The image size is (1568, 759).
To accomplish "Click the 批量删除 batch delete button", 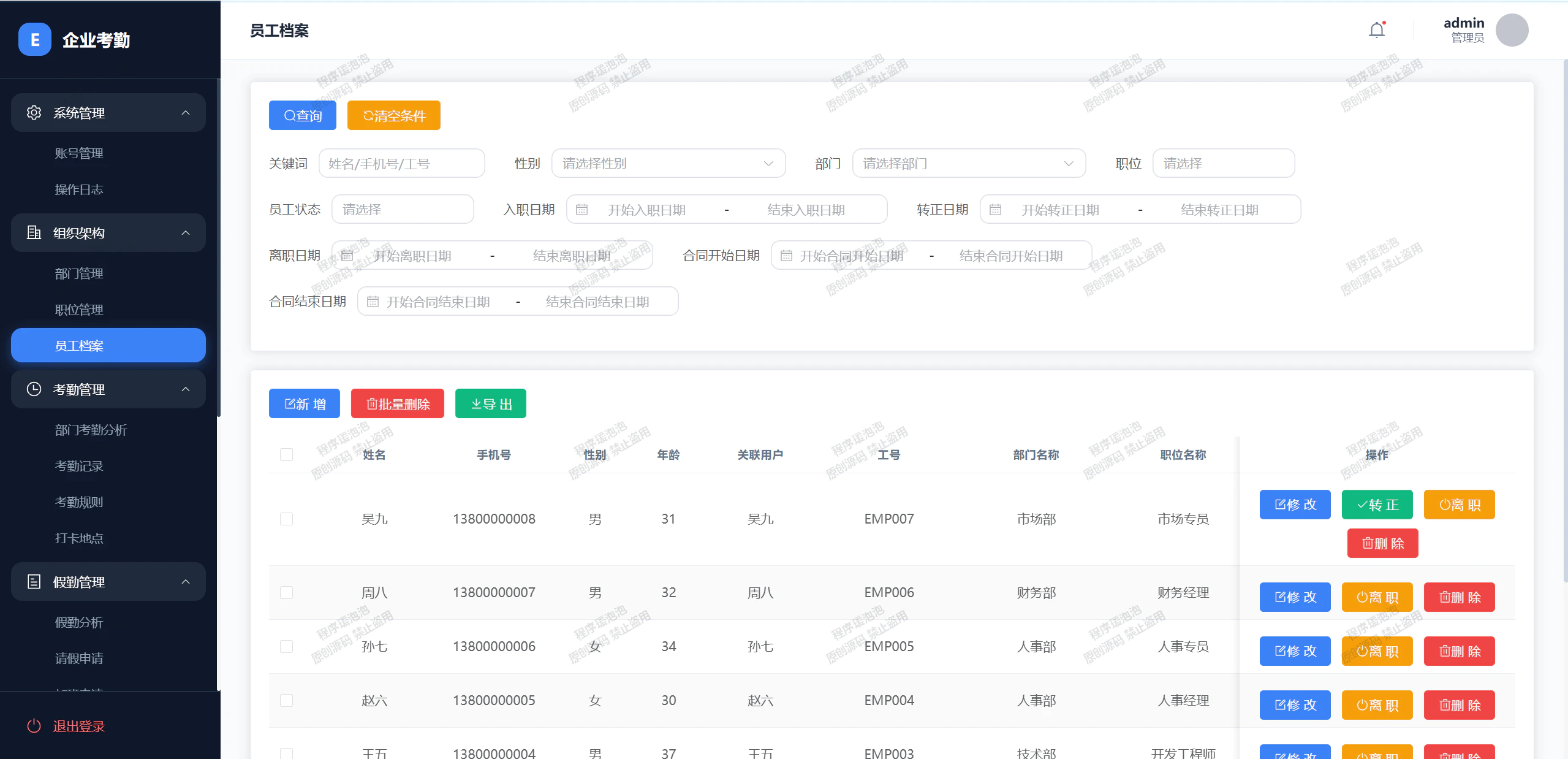I will click(398, 403).
